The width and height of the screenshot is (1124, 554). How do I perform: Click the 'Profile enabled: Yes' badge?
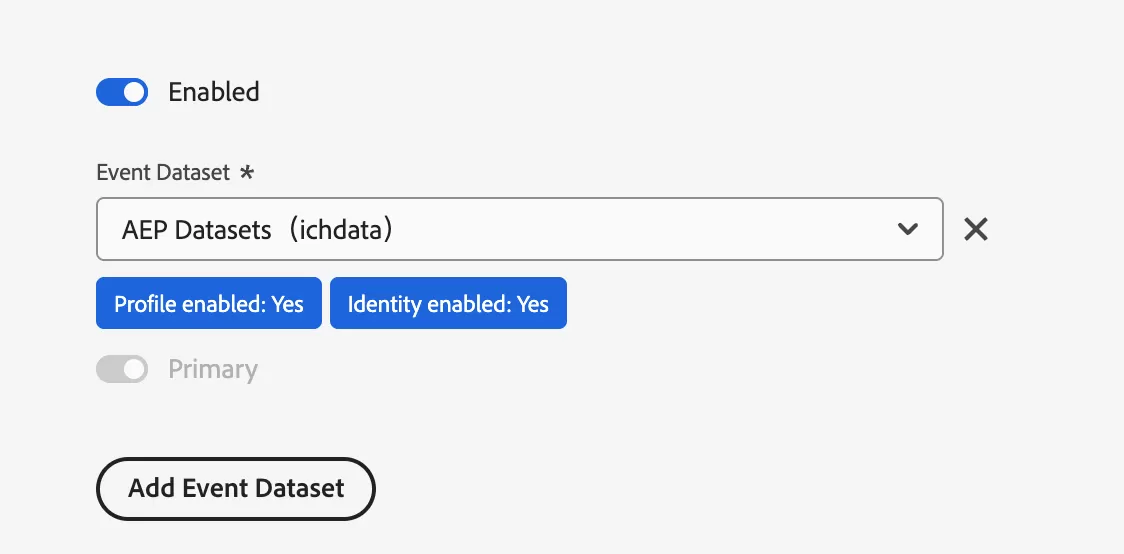click(x=209, y=304)
